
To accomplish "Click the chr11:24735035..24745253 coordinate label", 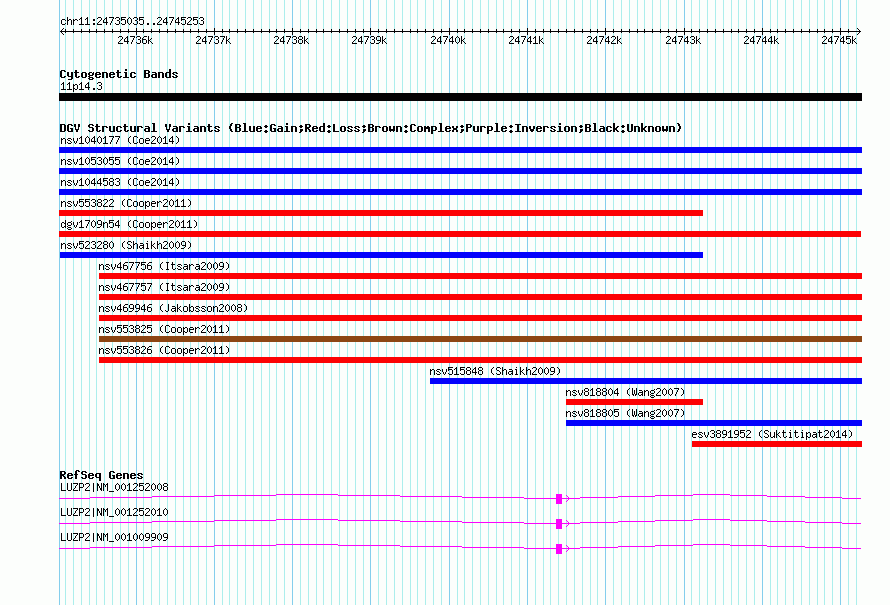I will [x=132, y=21].
